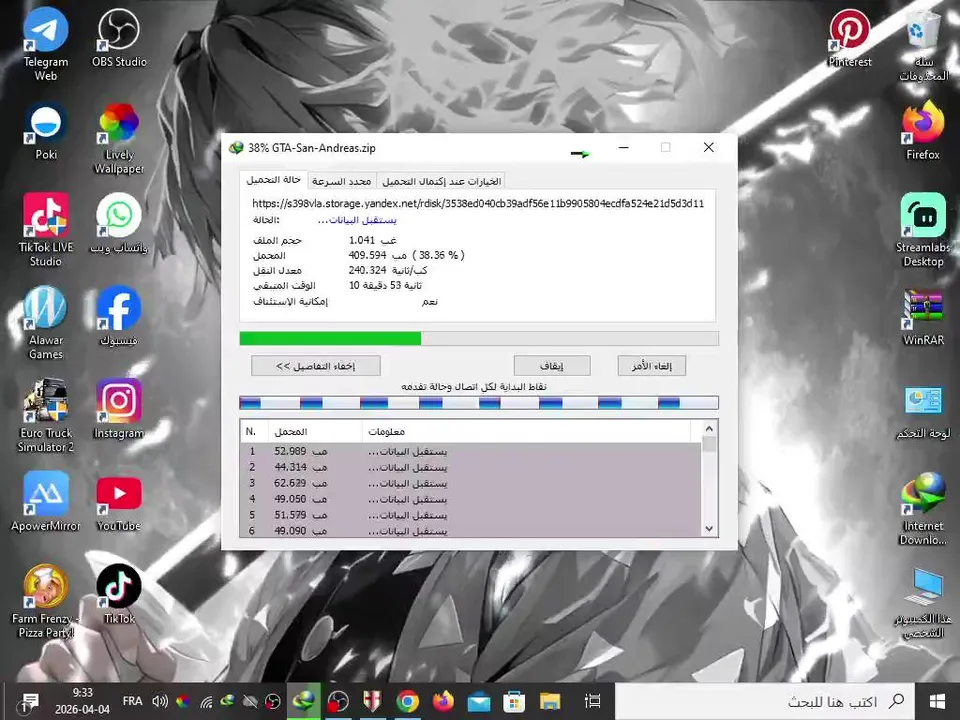
Task: Select the Streamlabs Desktop icon
Action: 923,230
